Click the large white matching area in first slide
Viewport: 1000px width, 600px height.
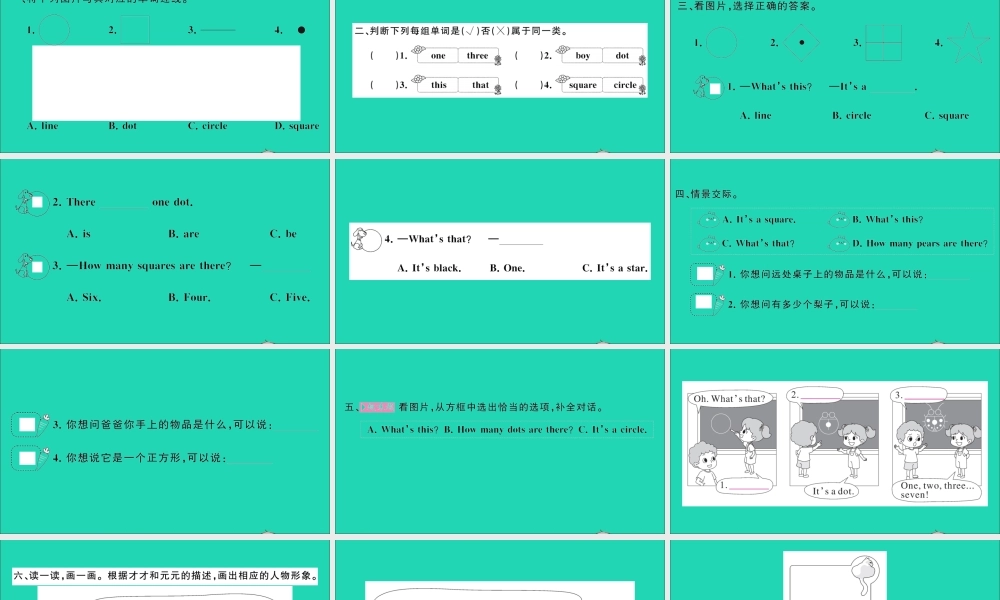click(166, 83)
